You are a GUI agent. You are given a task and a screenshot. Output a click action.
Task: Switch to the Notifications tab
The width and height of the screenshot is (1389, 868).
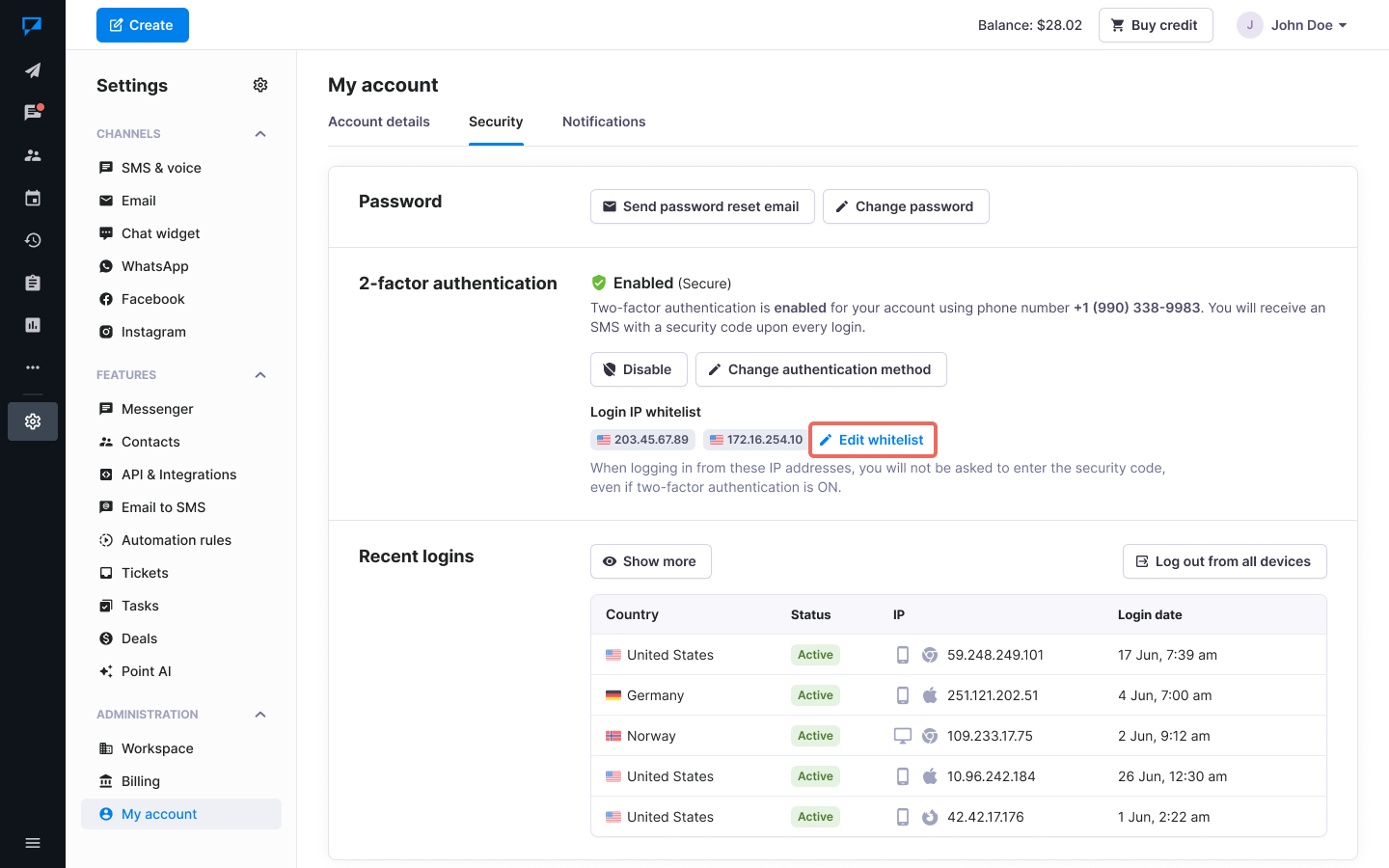604,122
